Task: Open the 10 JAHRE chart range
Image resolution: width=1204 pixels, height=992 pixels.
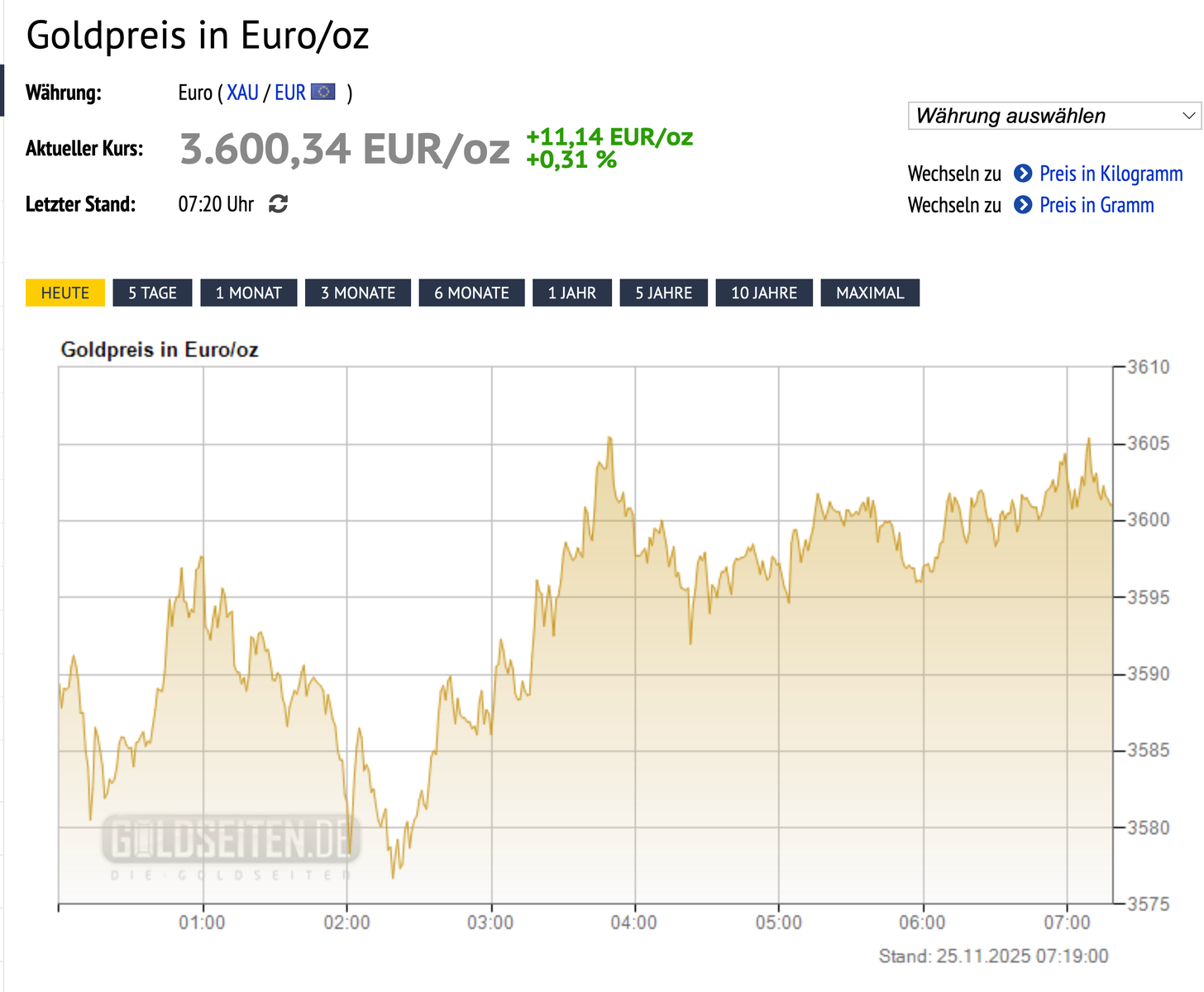Action: coord(764,293)
